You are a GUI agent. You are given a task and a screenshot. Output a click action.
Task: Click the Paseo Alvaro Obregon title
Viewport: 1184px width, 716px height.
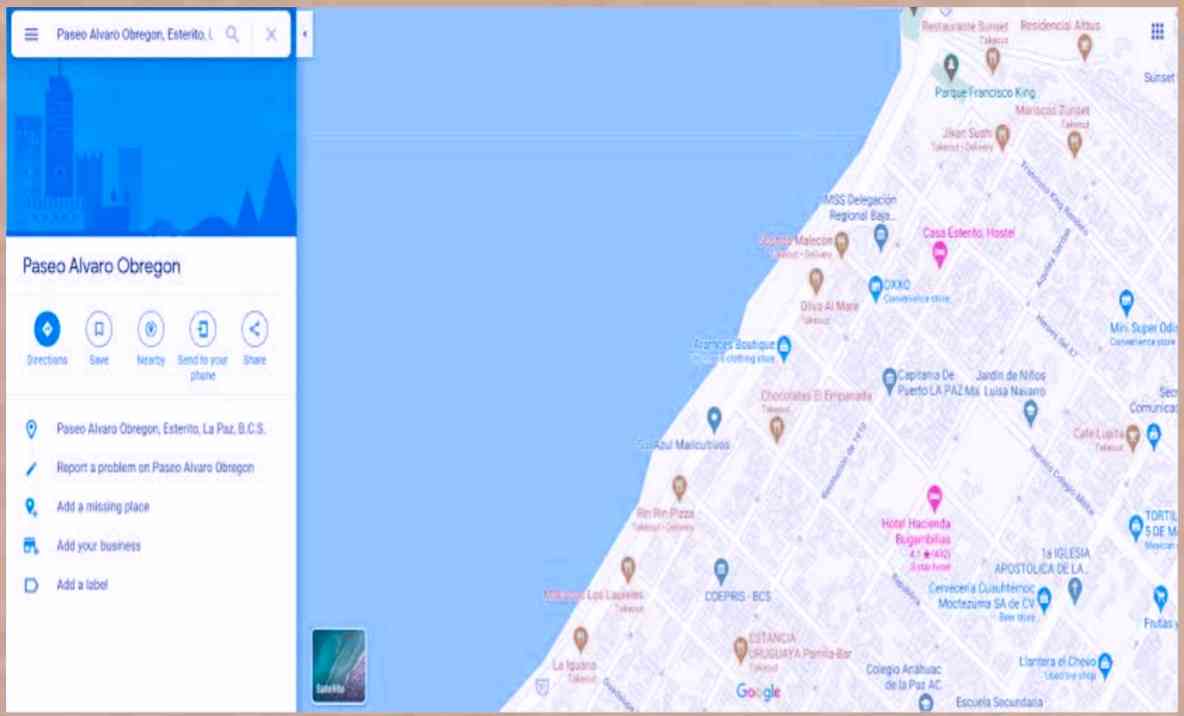[x=101, y=266]
